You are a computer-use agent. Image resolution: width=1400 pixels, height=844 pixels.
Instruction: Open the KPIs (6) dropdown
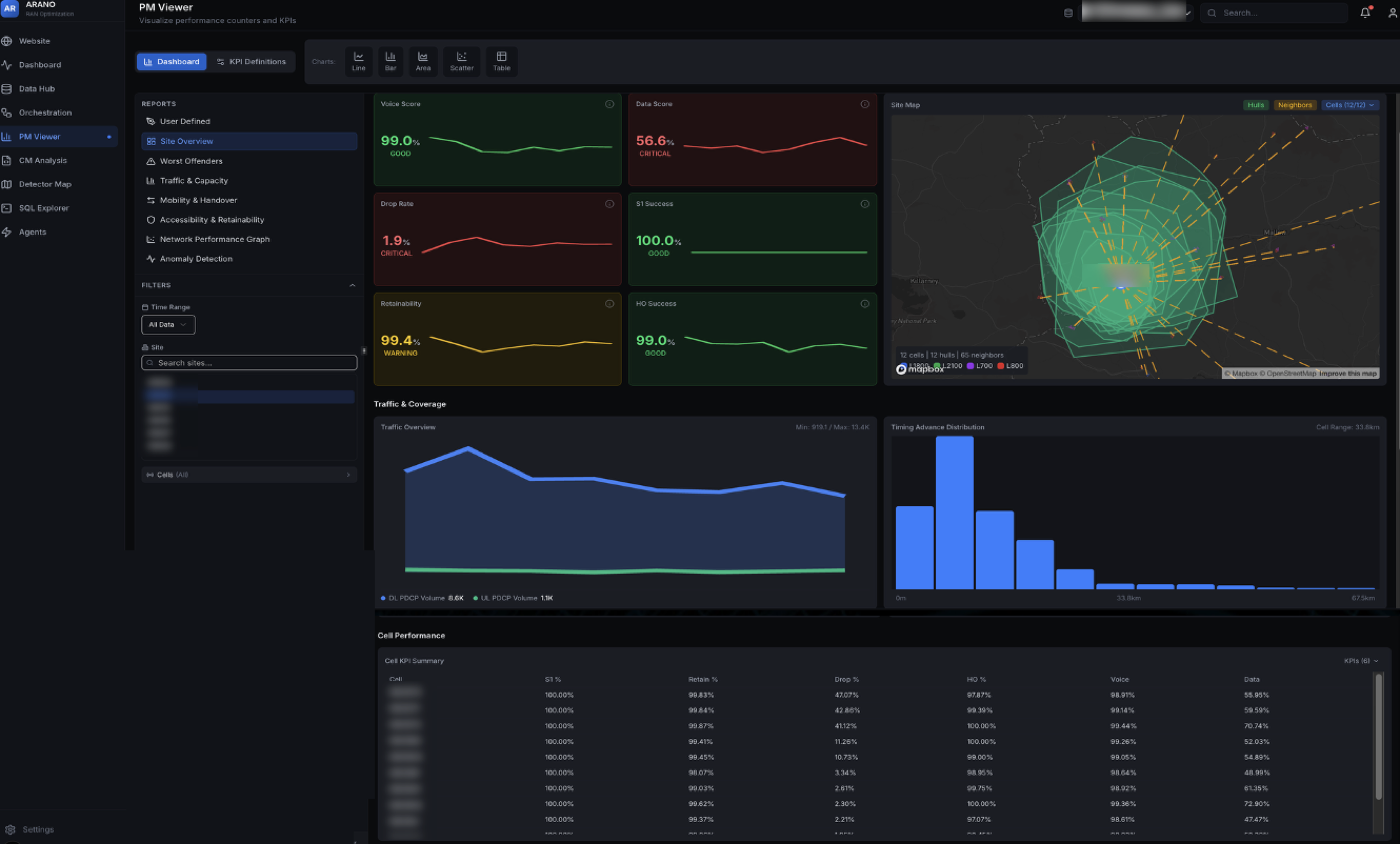click(1361, 661)
